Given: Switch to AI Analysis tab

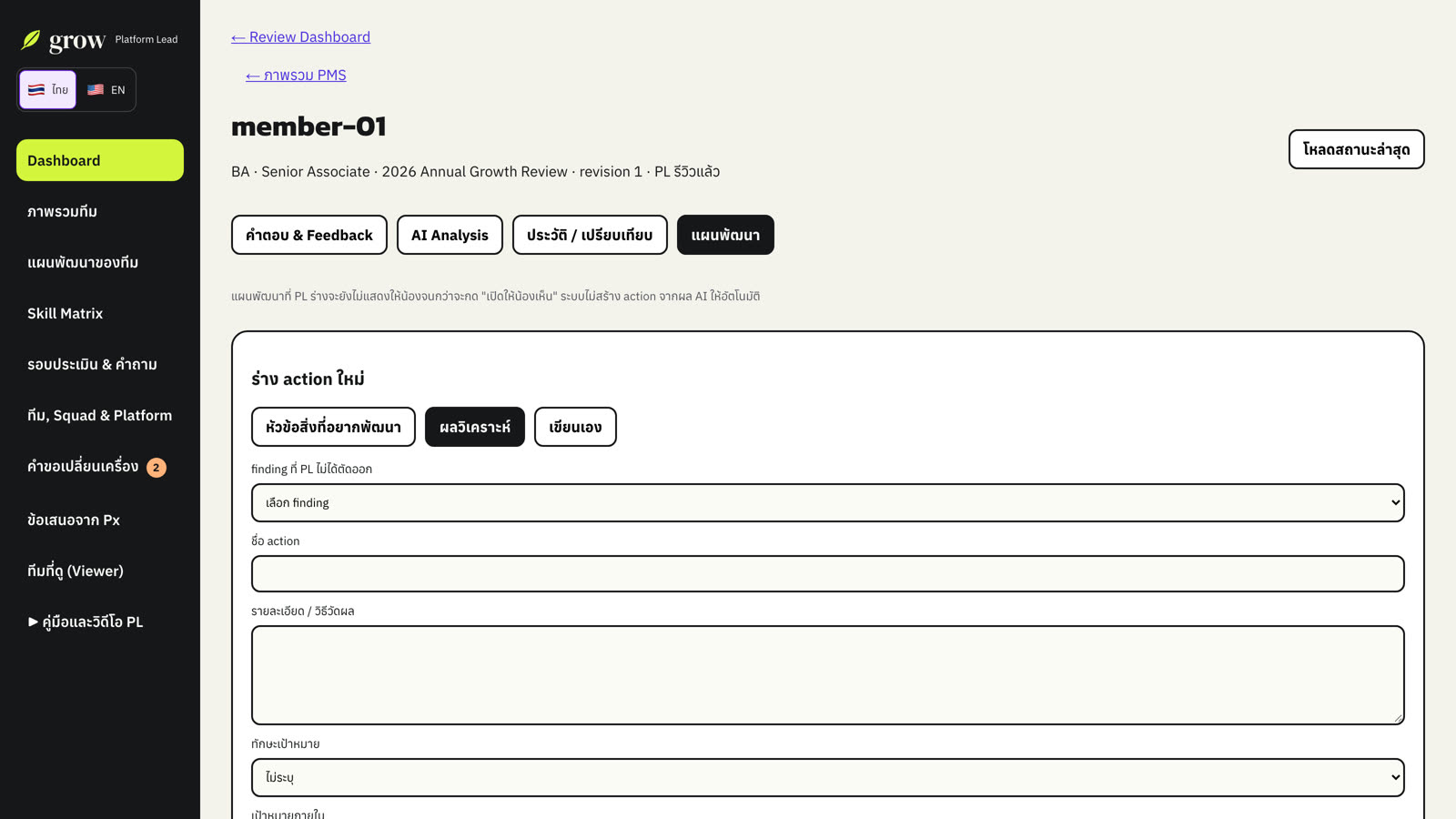Looking at the screenshot, I should pyautogui.click(x=450, y=235).
